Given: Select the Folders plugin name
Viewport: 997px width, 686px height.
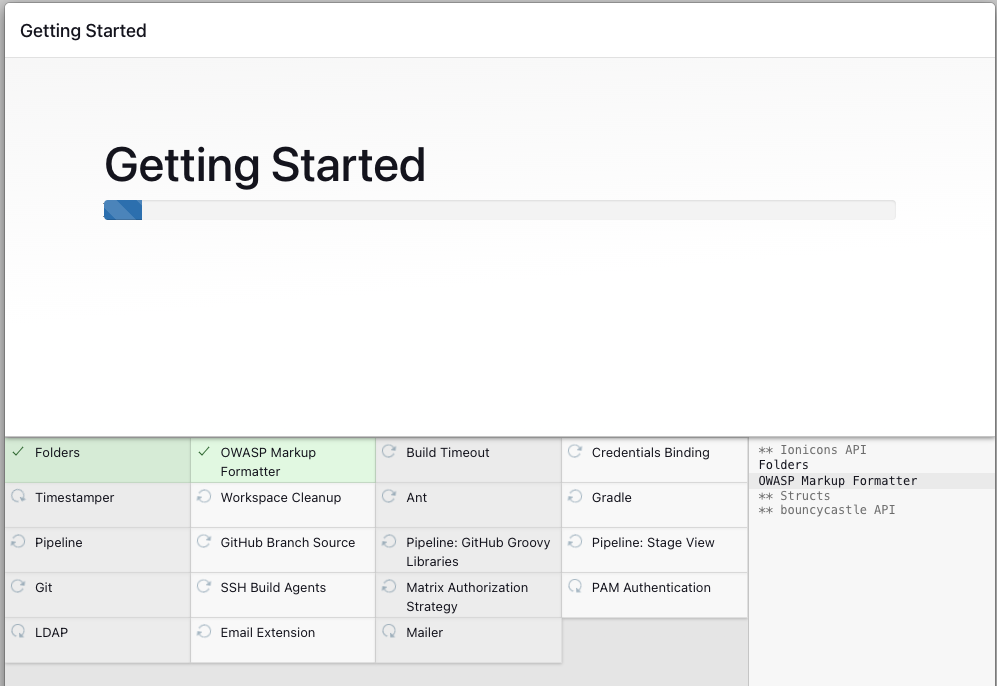Looking at the screenshot, I should tap(57, 453).
